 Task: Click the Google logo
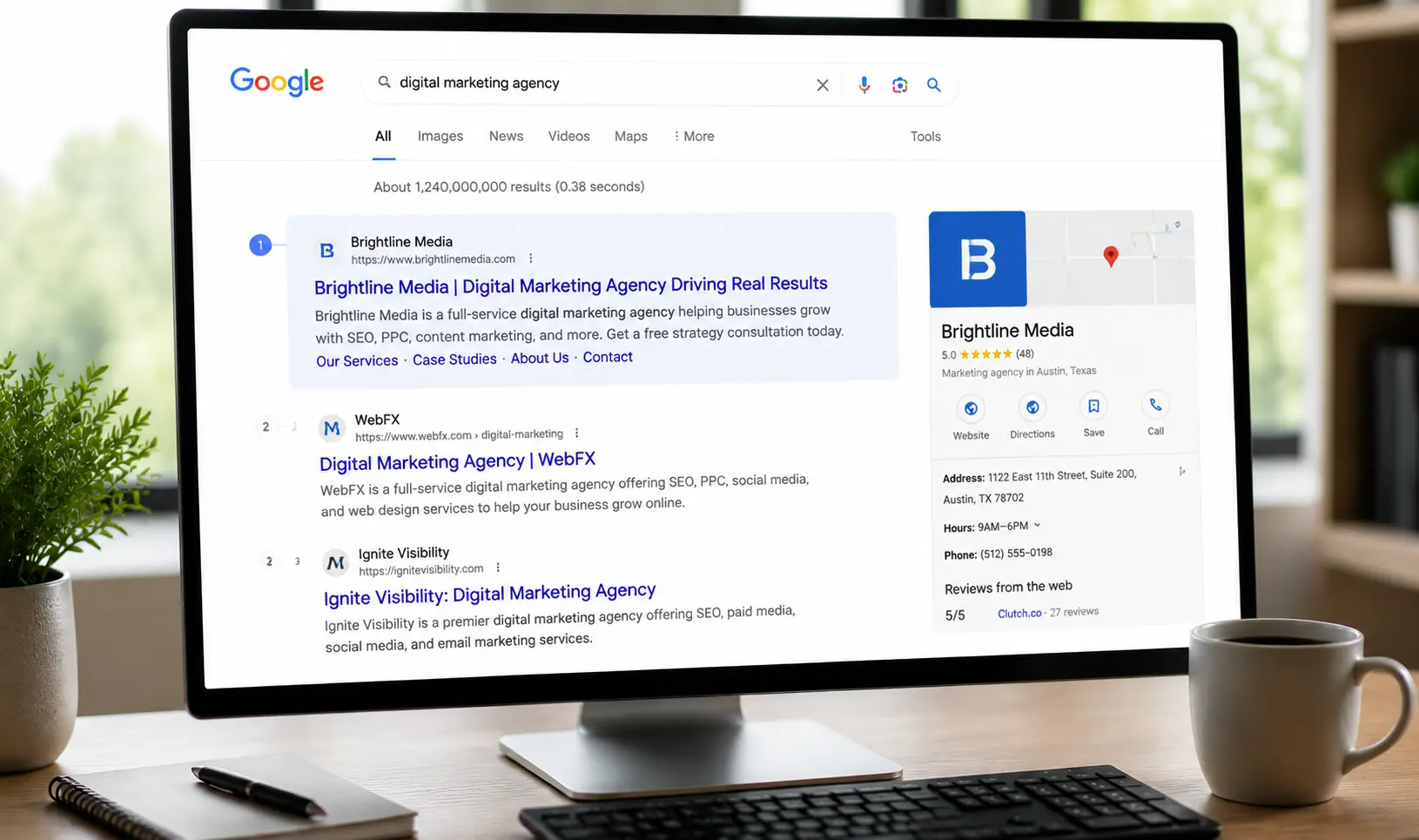pyautogui.click(x=277, y=82)
